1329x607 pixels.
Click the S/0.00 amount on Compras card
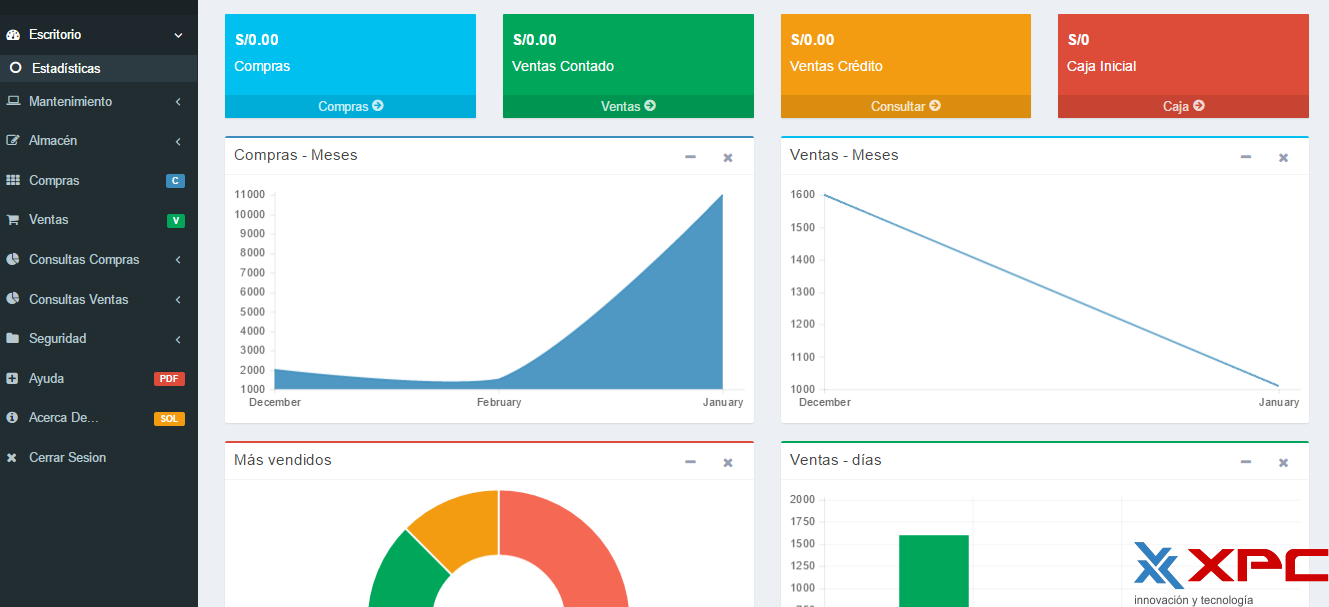click(257, 40)
